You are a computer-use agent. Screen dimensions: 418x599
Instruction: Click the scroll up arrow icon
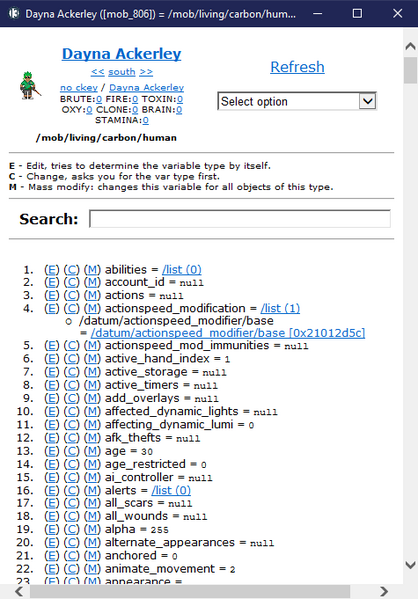click(410, 47)
